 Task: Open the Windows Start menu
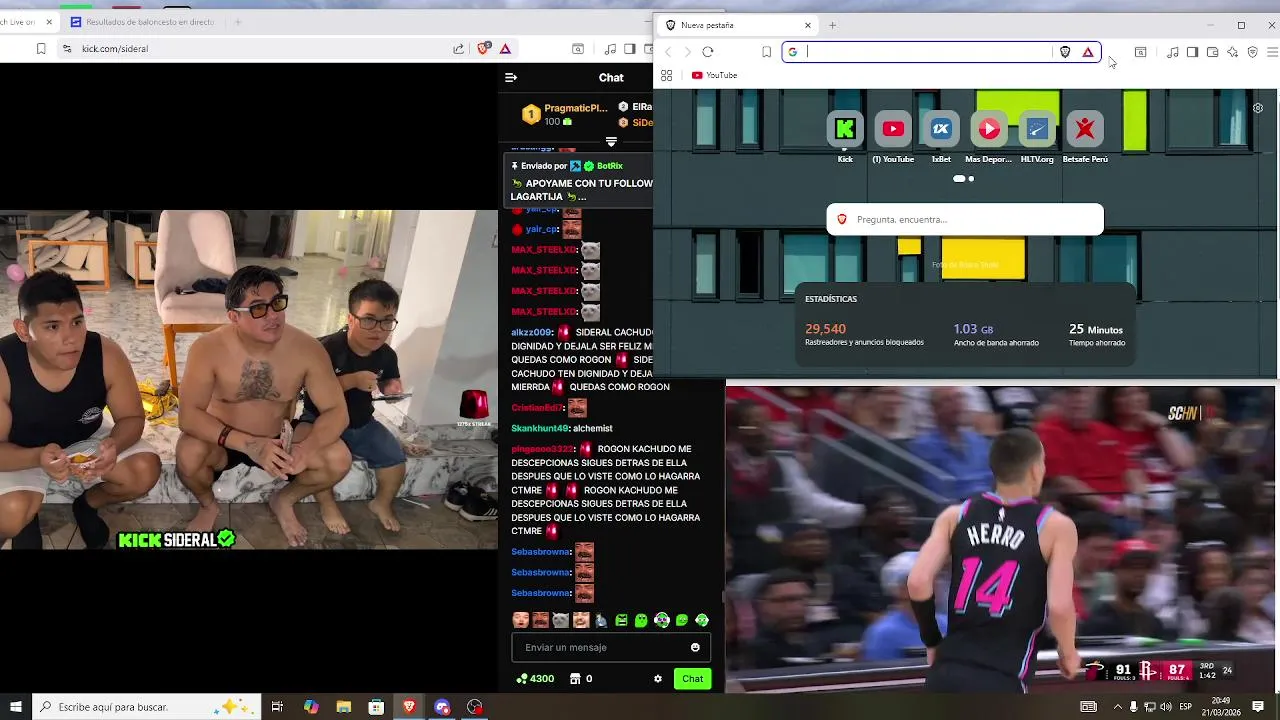pyautogui.click(x=15, y=707)
